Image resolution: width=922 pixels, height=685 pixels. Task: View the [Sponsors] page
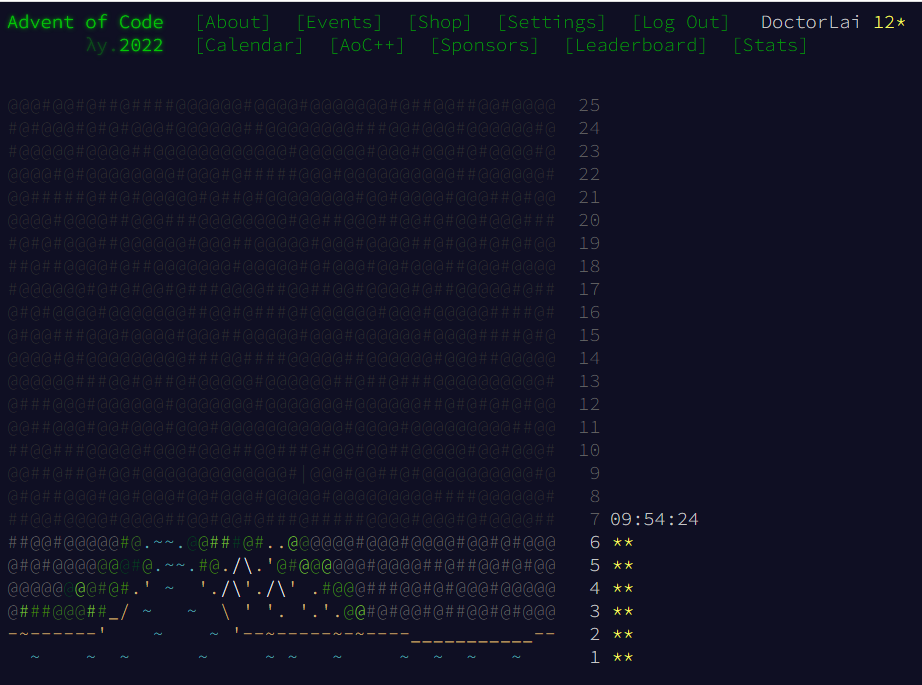coord(485,45)
